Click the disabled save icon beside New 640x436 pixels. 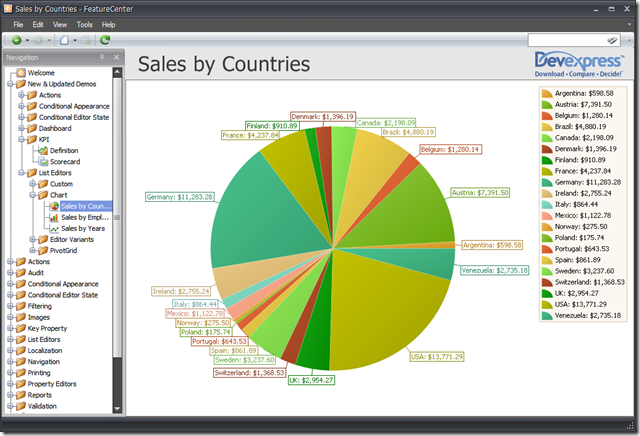(86, 40)
